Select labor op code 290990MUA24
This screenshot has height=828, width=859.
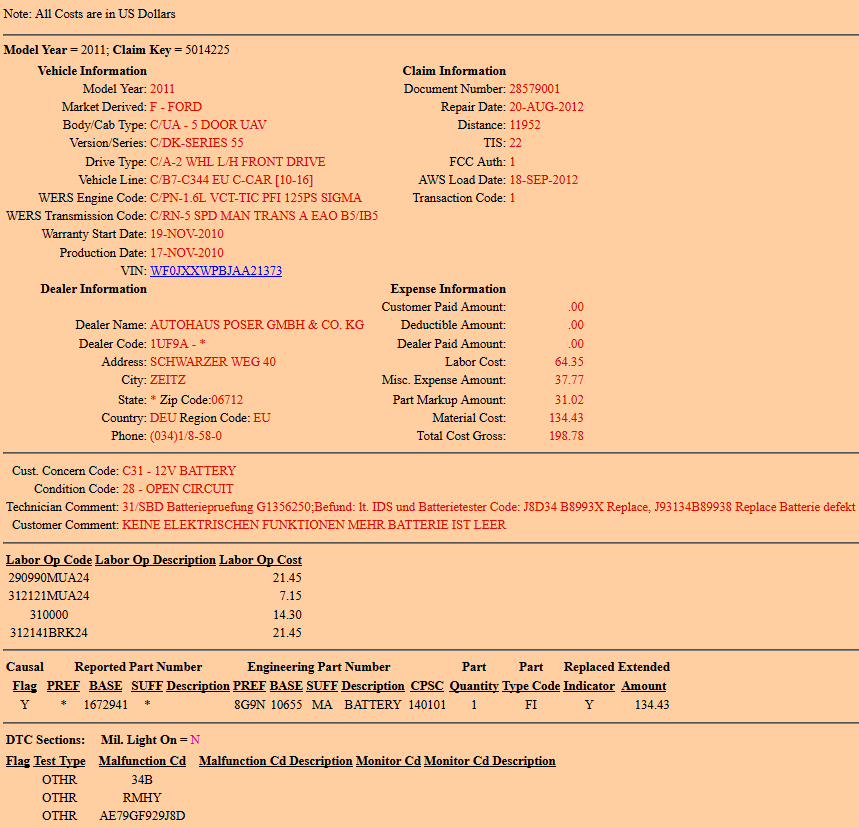[x=49, y=578]
